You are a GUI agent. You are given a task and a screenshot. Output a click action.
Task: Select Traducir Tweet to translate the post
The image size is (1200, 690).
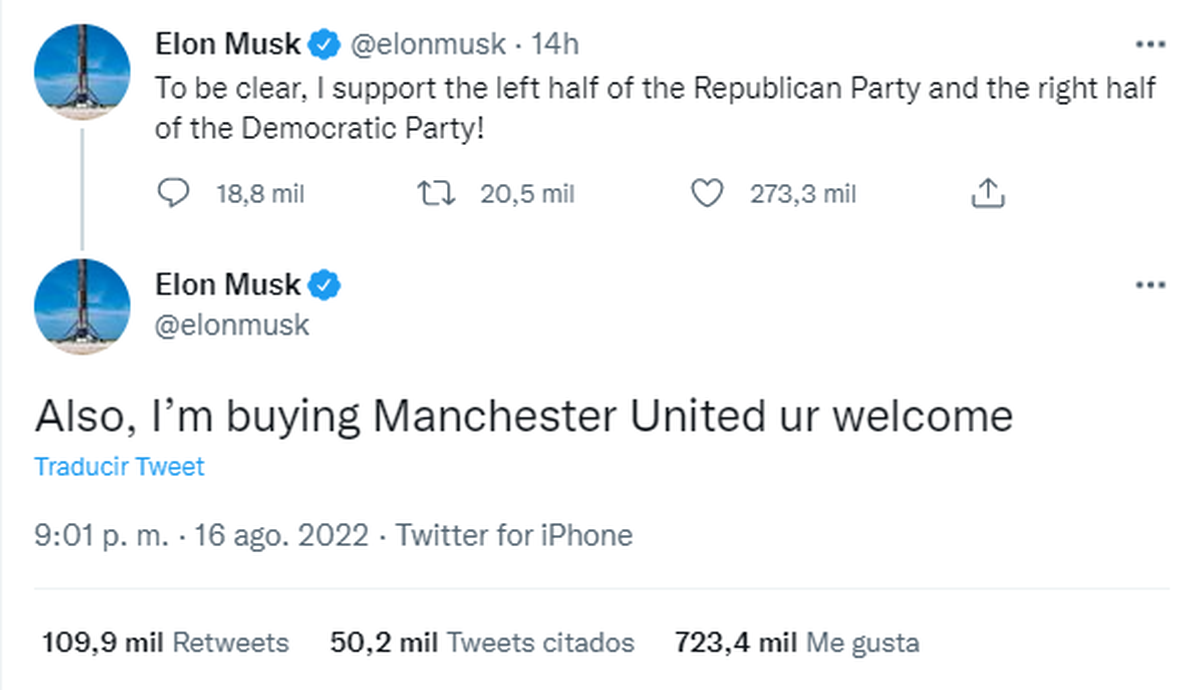119,466
